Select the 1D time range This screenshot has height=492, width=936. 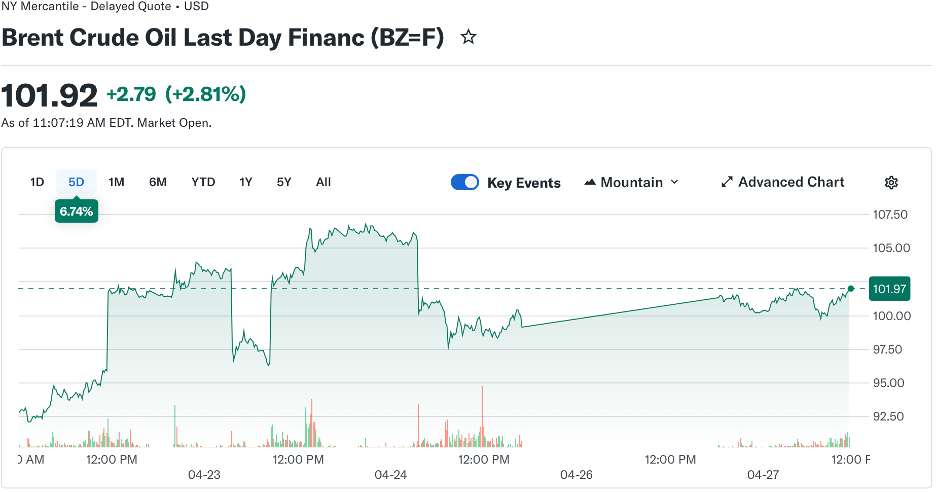tap(37, 182)
